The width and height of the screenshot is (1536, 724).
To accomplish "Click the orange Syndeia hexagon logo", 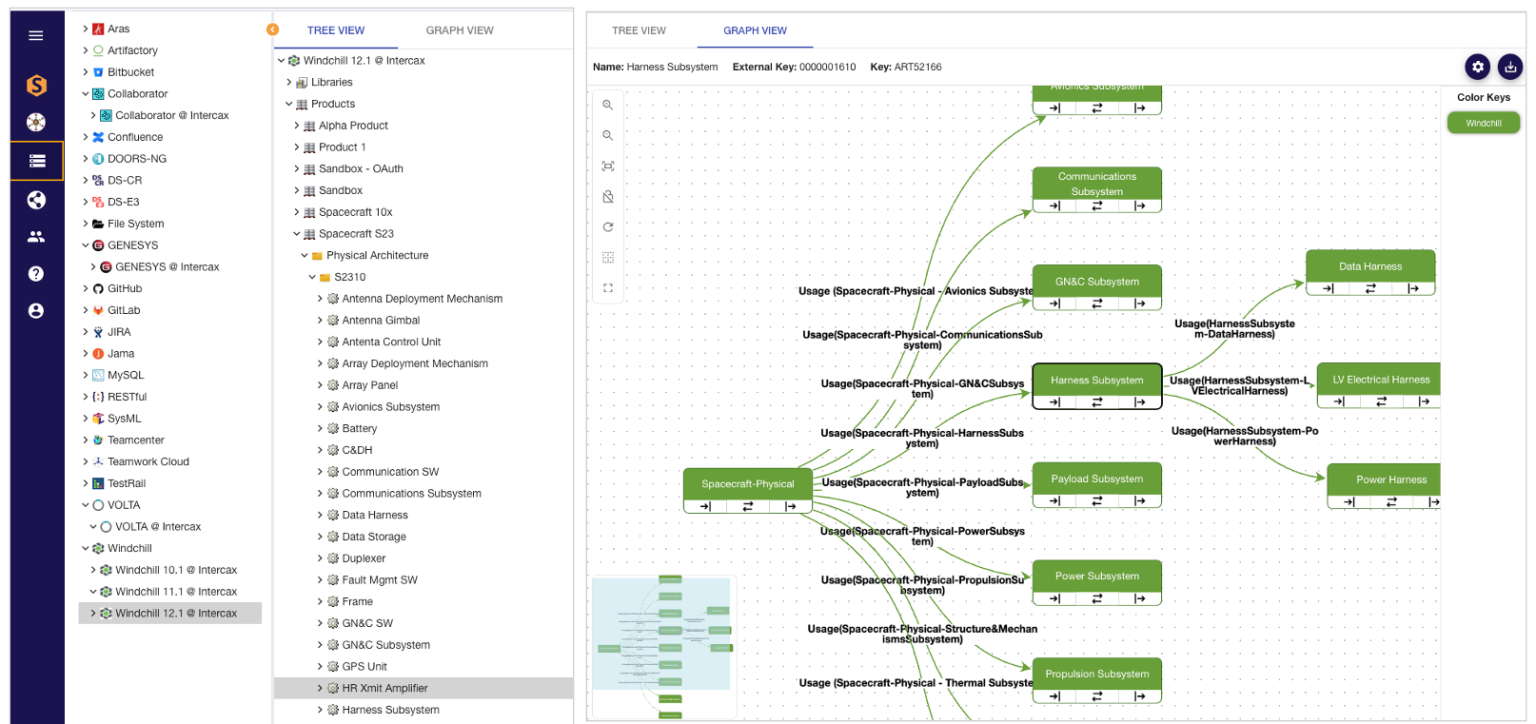I will click(36, 86).
